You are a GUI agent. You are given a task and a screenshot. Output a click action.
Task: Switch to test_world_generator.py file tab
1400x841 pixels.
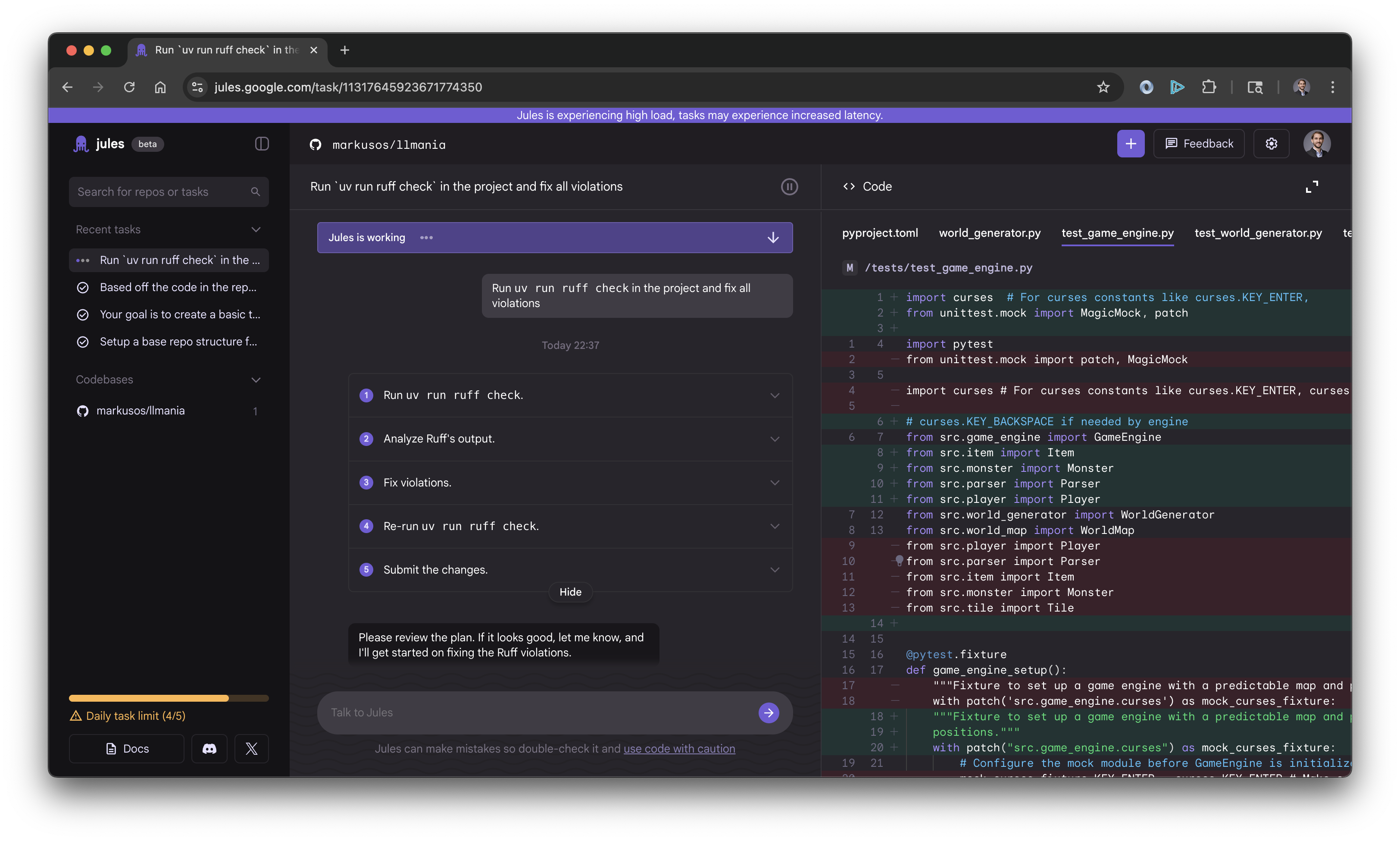click(x=1258, y=233)
